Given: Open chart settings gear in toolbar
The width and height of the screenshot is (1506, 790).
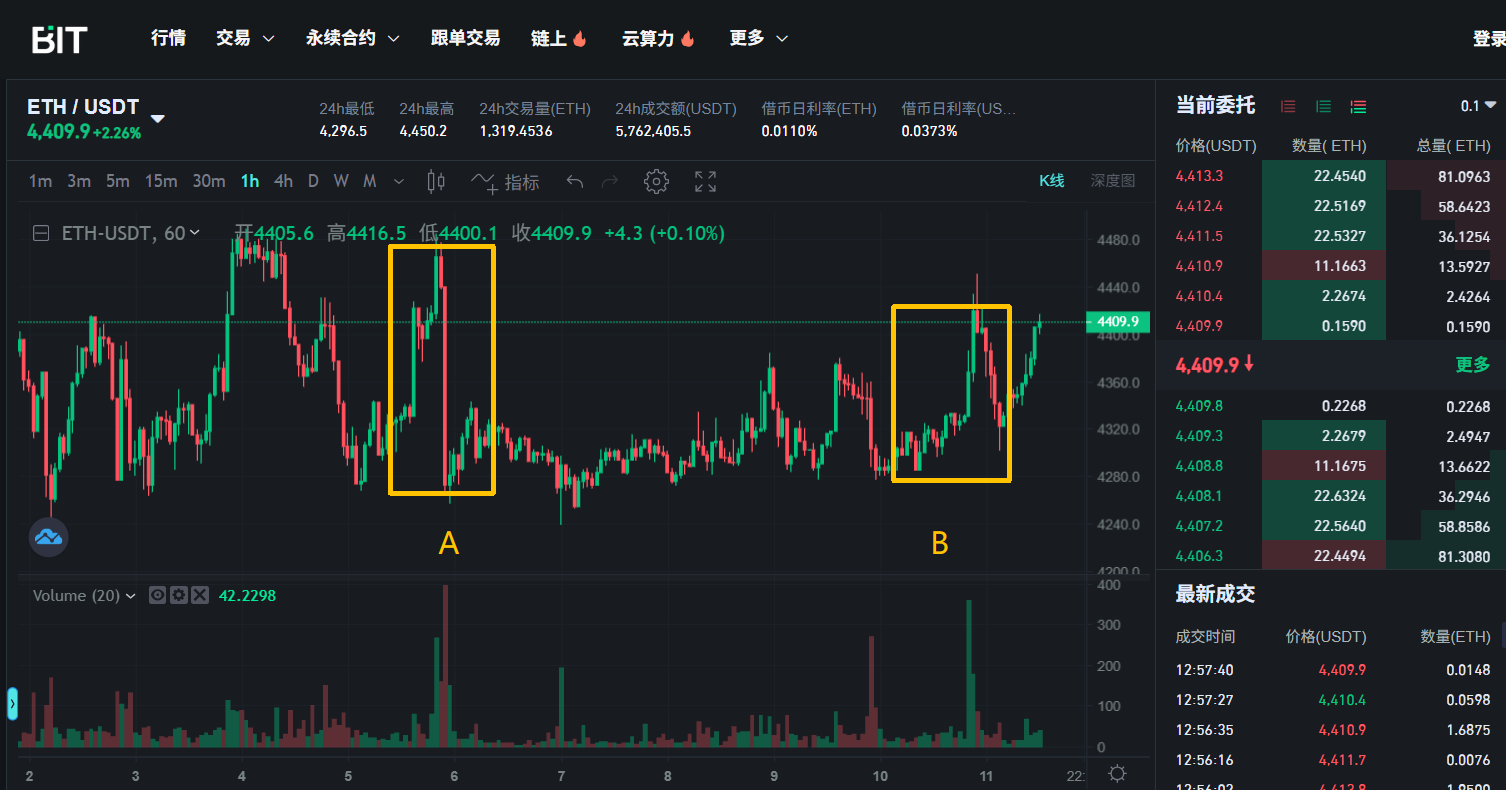Looking at the screenshot, I should point(656,181).
